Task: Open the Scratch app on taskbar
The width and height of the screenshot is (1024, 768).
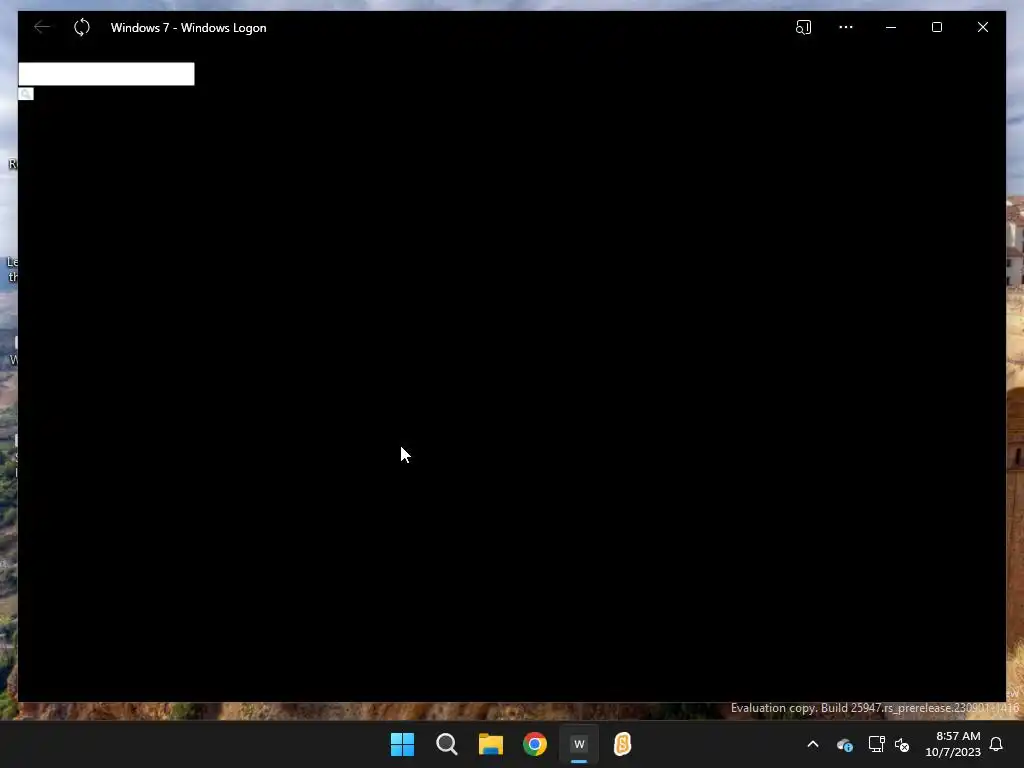Action: coord(622,744)
